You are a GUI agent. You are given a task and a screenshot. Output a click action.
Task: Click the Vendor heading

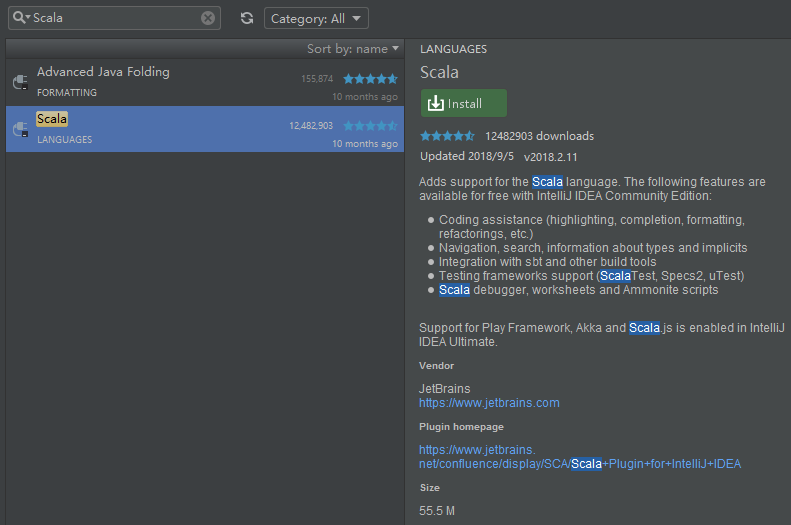tap(436, 366)
